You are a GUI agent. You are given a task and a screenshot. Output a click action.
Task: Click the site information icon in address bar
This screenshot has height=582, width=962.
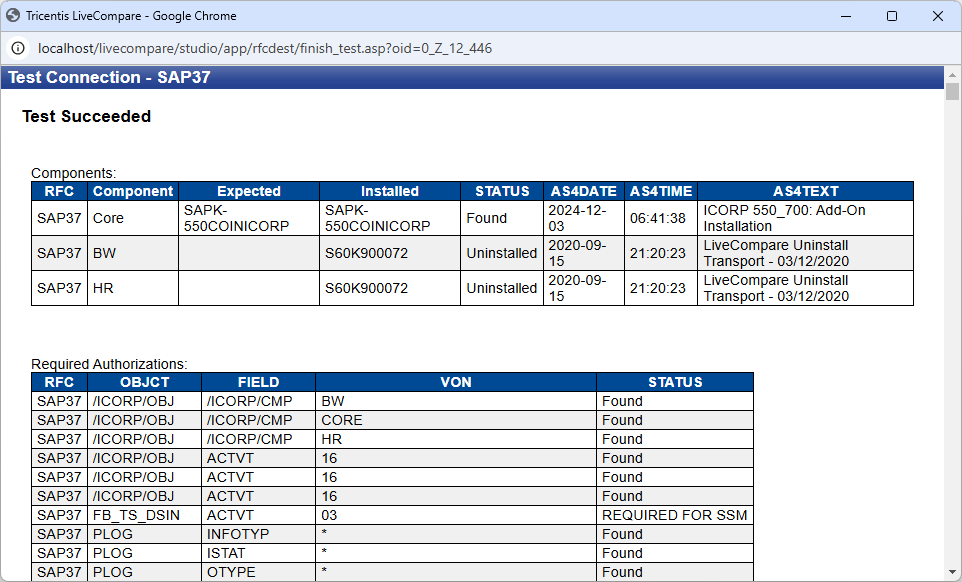point(18,48)
